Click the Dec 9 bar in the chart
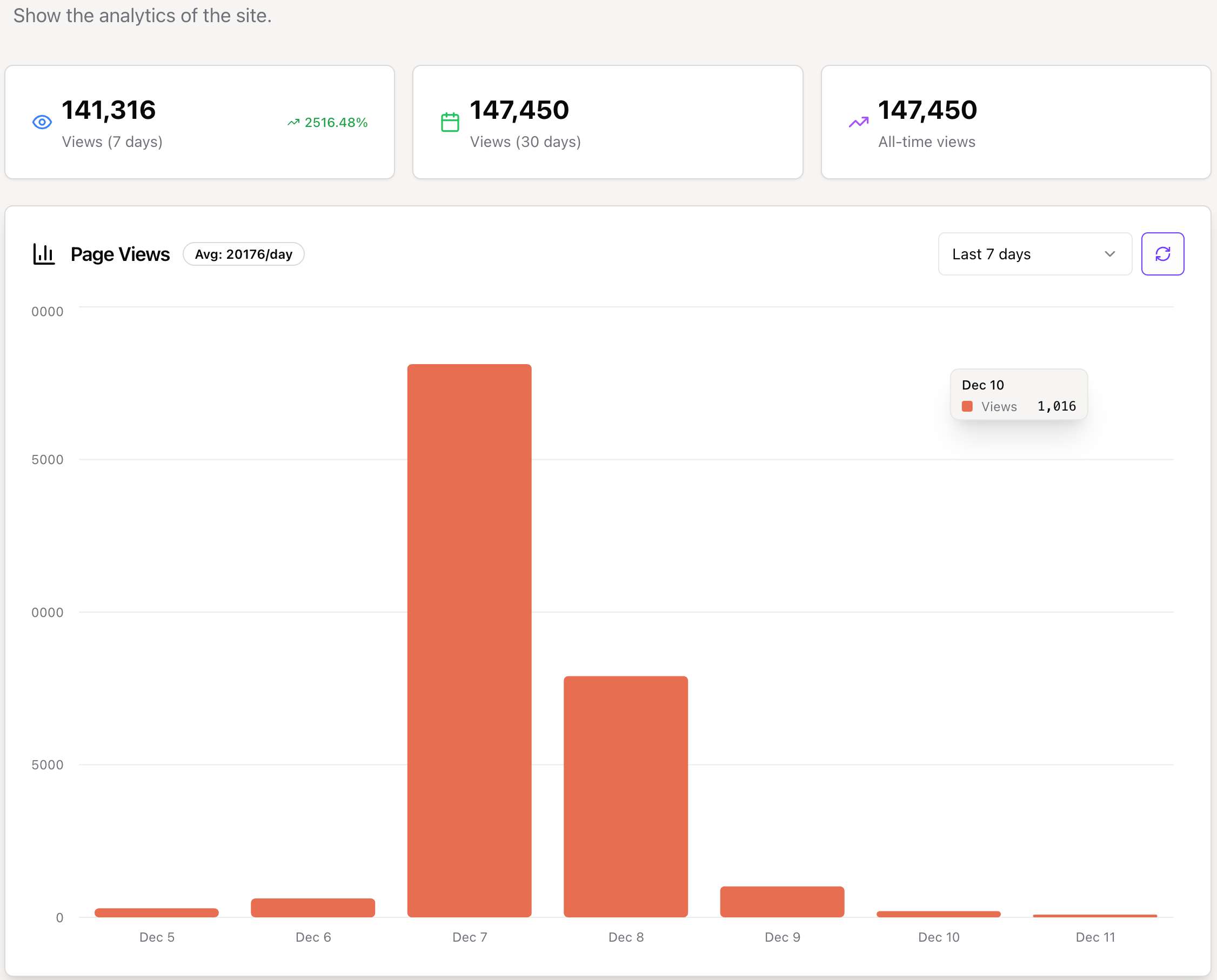Screen dimensions: 1217x980 coord(781,902)
